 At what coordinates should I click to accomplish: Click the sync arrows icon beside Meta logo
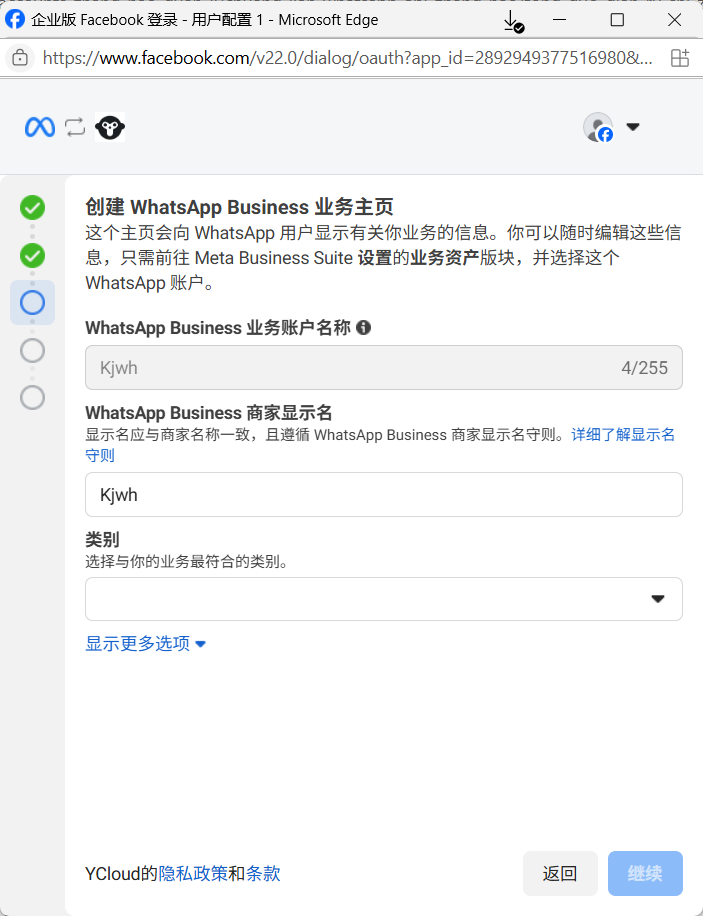[75, 127]
